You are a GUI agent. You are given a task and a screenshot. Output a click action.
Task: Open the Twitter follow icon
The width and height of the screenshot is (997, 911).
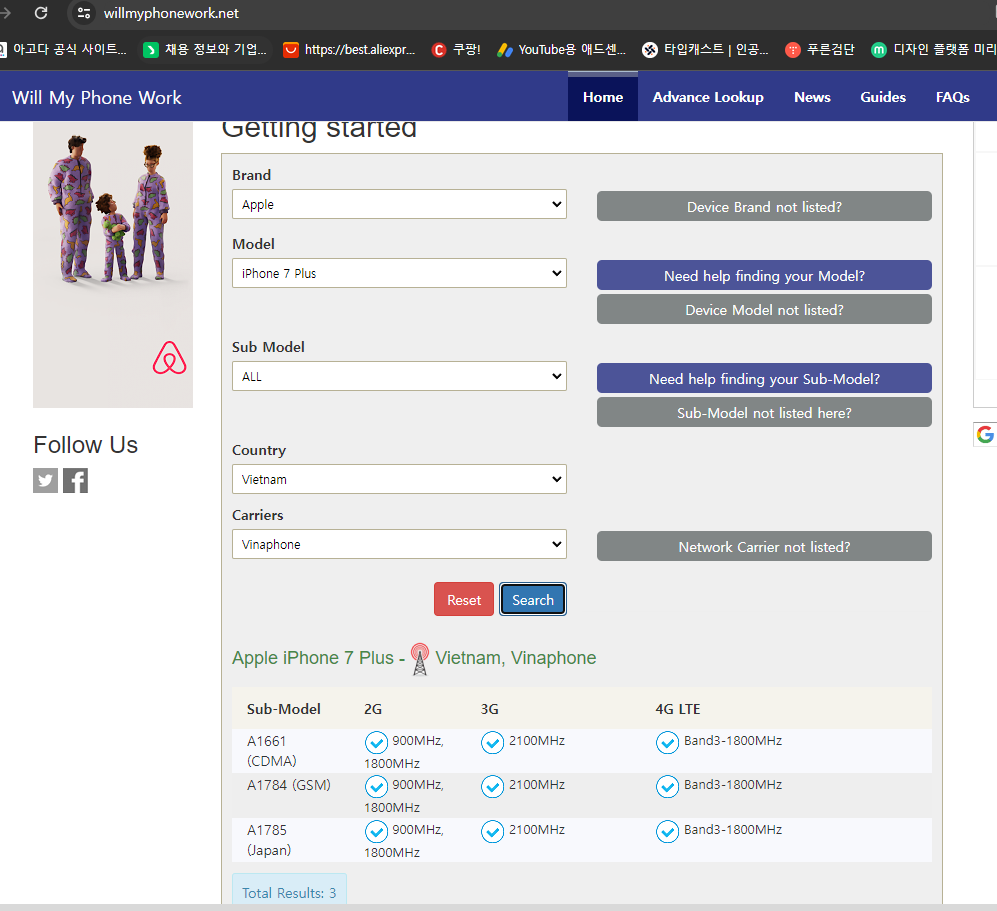45,481
